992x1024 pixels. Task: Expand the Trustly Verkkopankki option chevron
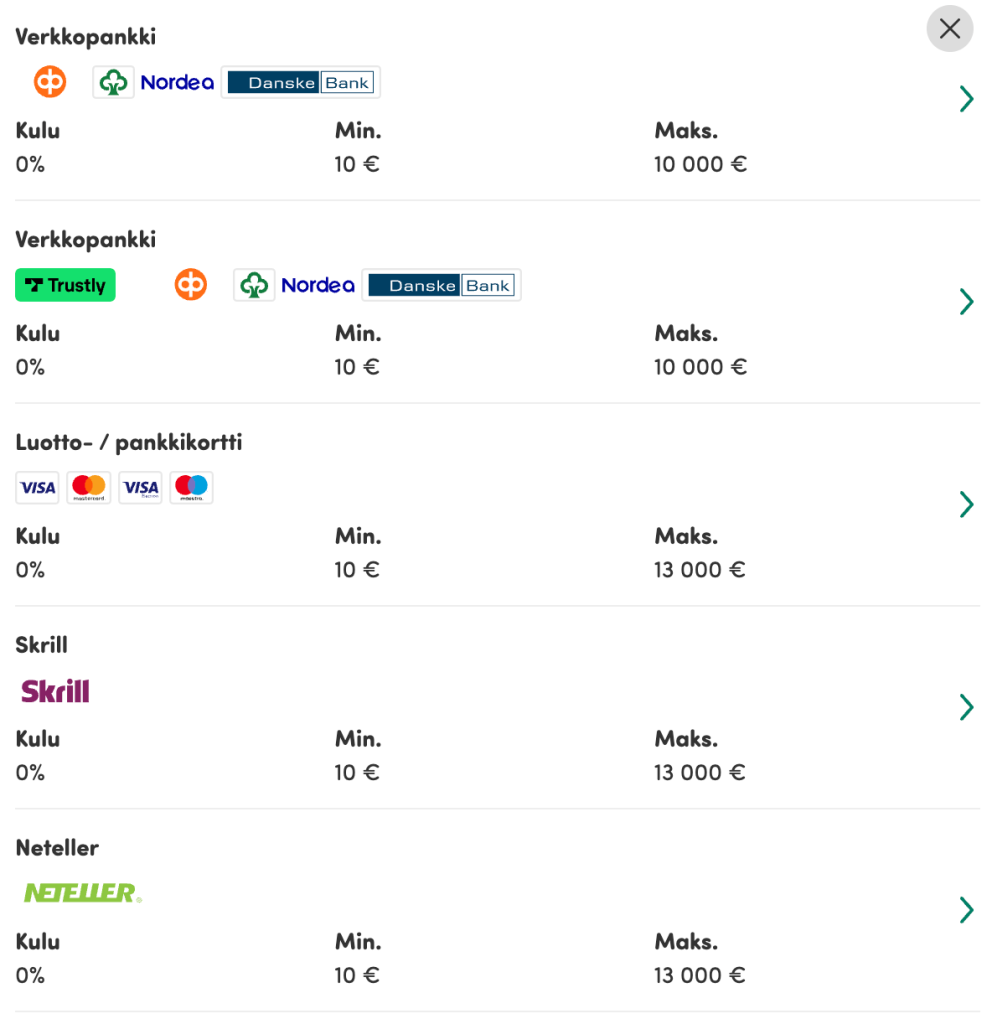click(967, 302)
